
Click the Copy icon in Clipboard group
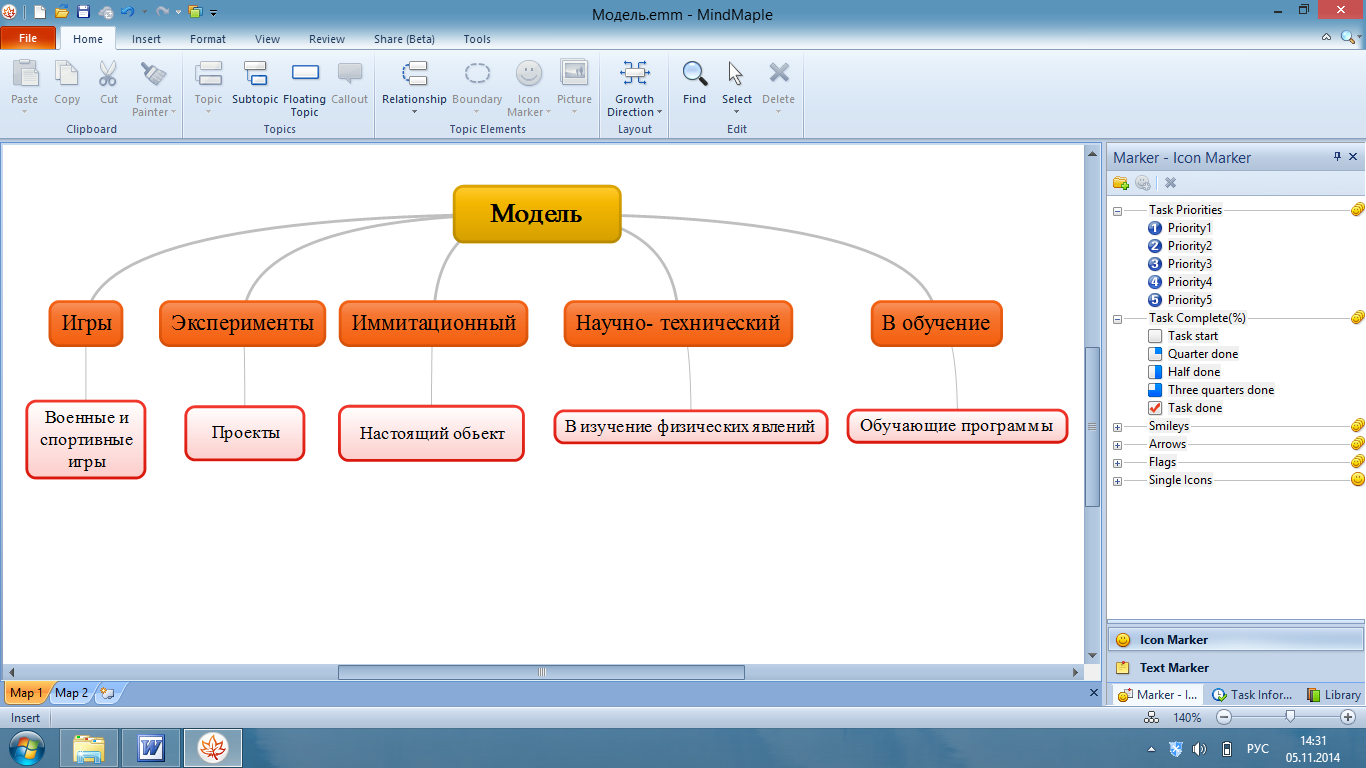point(67,74)
